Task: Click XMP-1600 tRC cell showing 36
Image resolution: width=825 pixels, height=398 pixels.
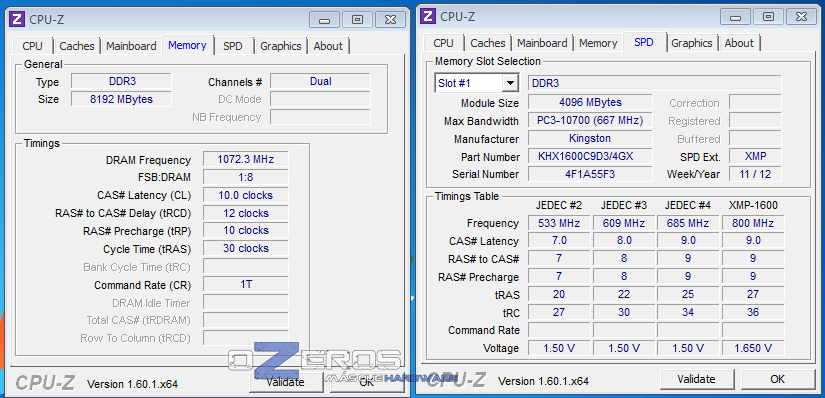Action: click(x=753, y=312)
